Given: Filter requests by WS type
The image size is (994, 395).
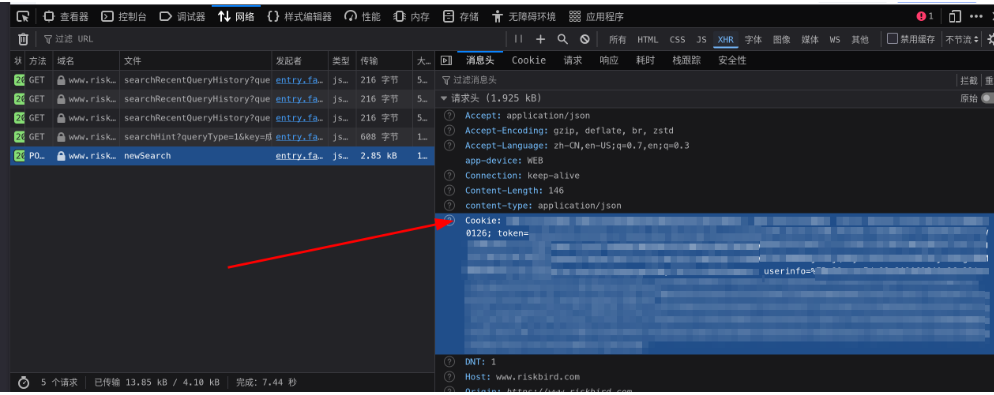Looking at the screenshot, I should 835,39.
